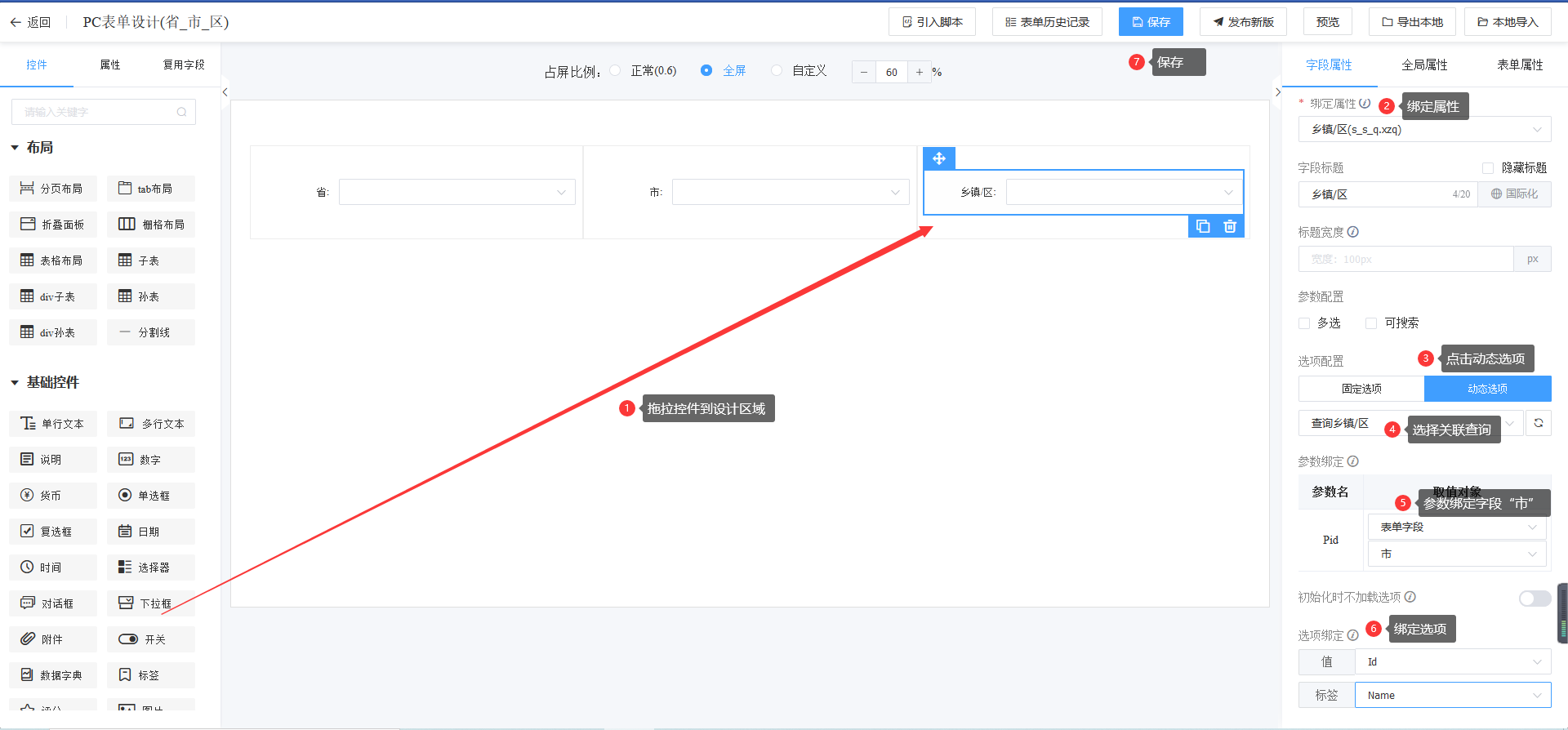Select the tab布局 layout control
The image size is (1568, 730).
coord(151,189)
